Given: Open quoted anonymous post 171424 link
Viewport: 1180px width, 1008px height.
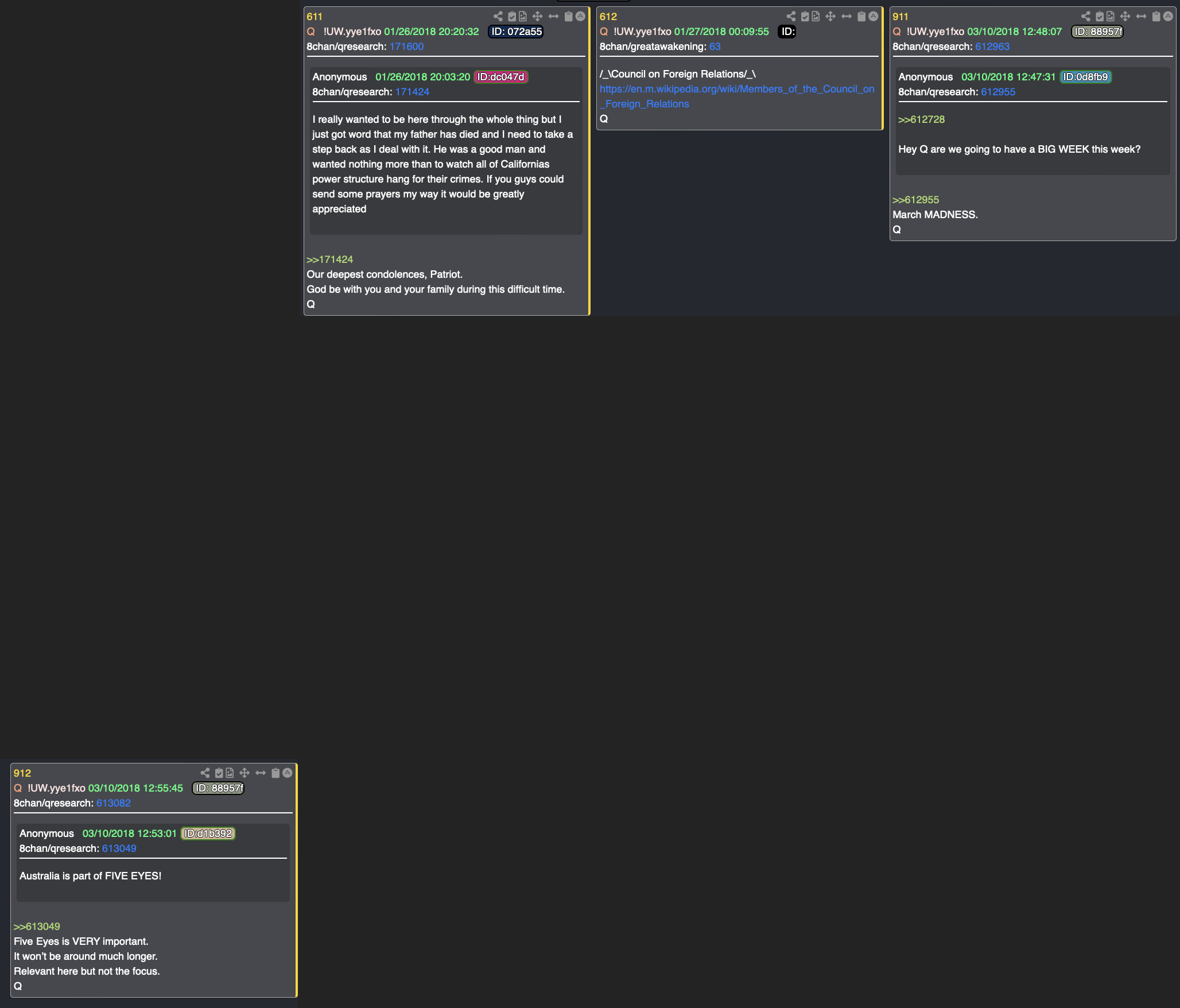Looking at the screenshot, I should [x=412, y=92].
